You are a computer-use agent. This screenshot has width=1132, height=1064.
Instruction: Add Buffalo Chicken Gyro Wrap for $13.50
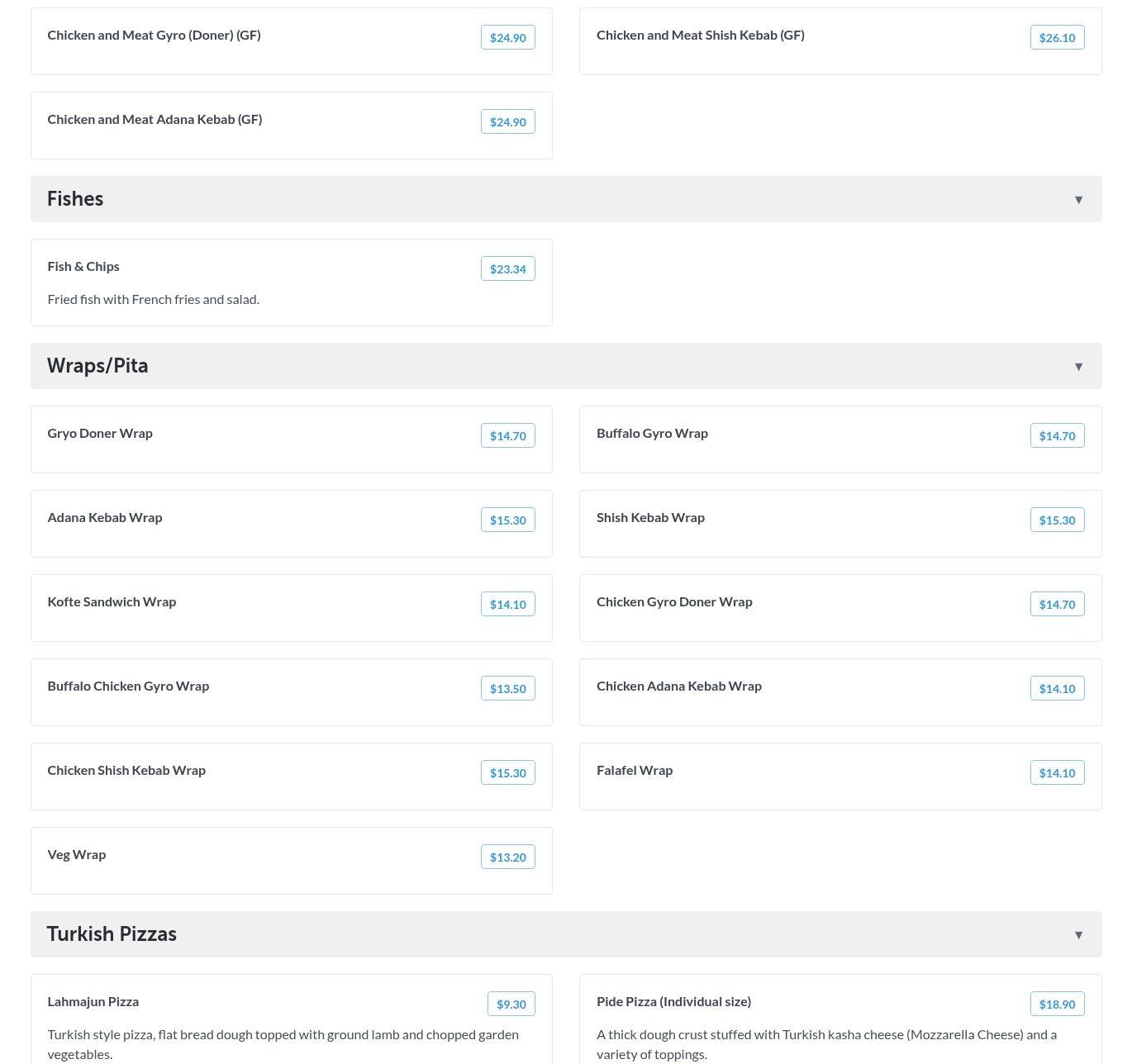[x=507, y=688]
